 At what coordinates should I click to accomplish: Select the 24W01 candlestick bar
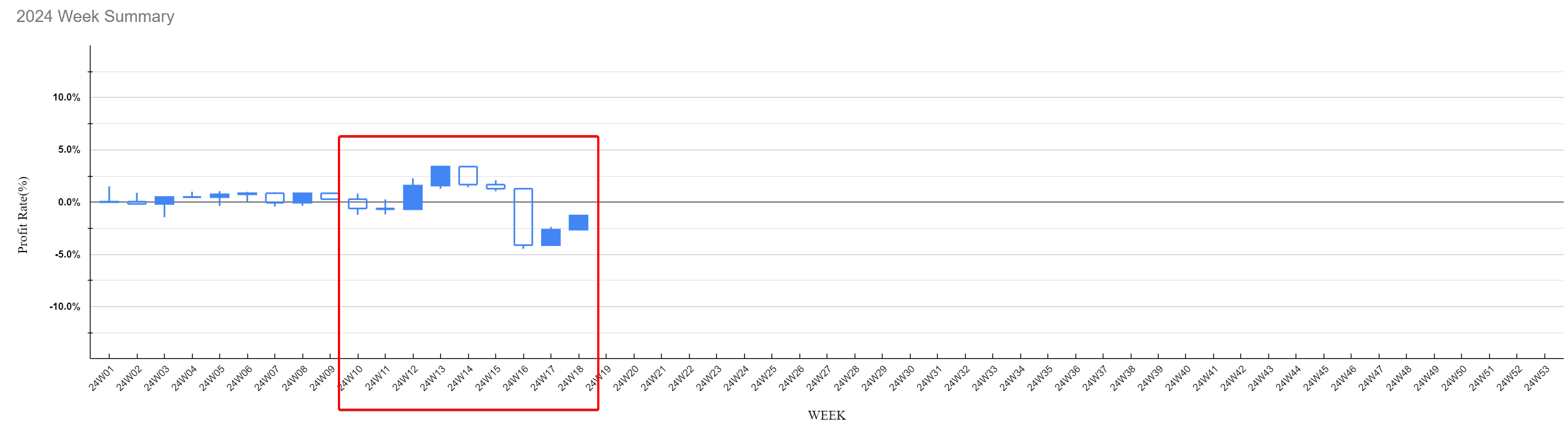click(x=109, y=194)
